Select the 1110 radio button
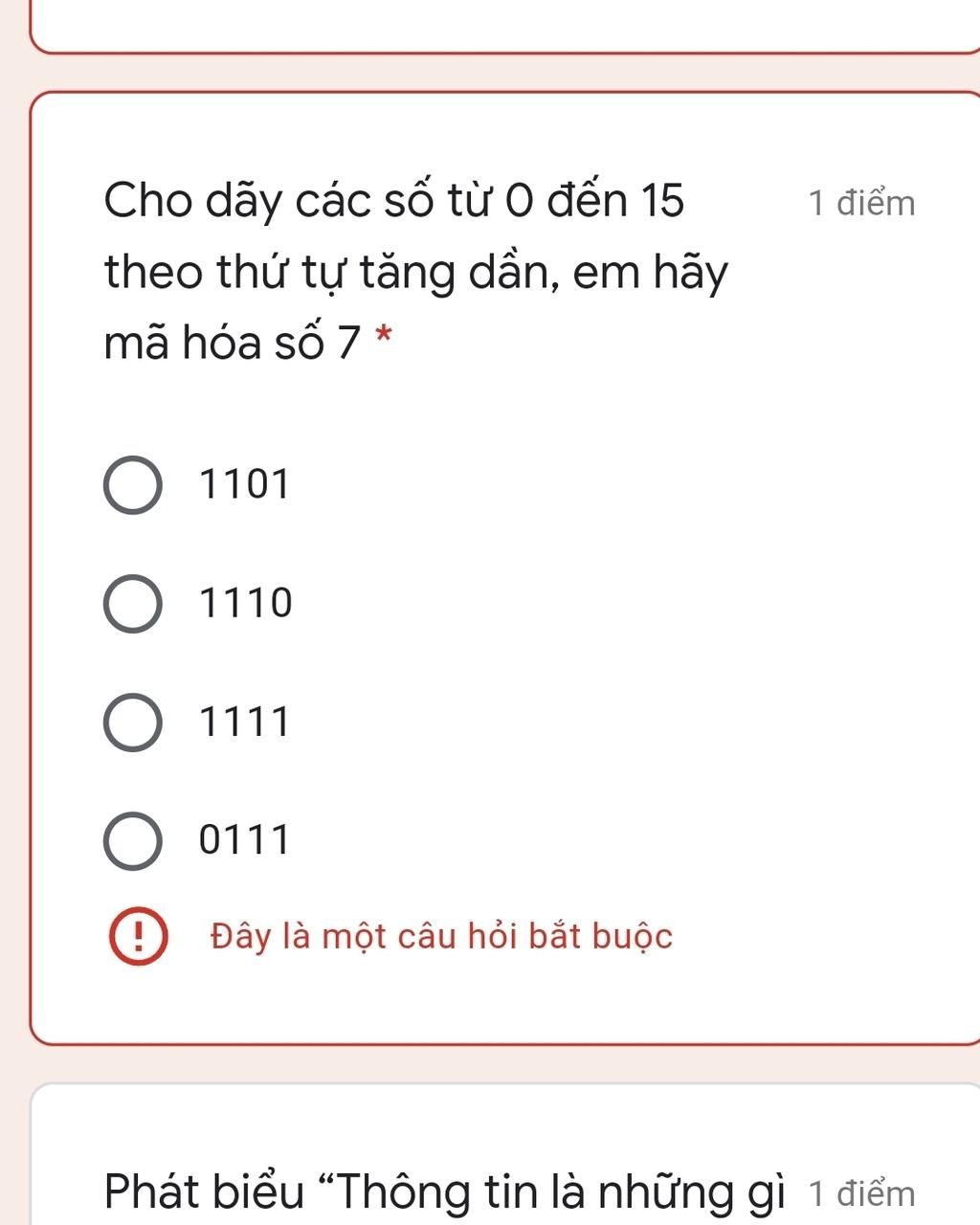 pos(132,604)
